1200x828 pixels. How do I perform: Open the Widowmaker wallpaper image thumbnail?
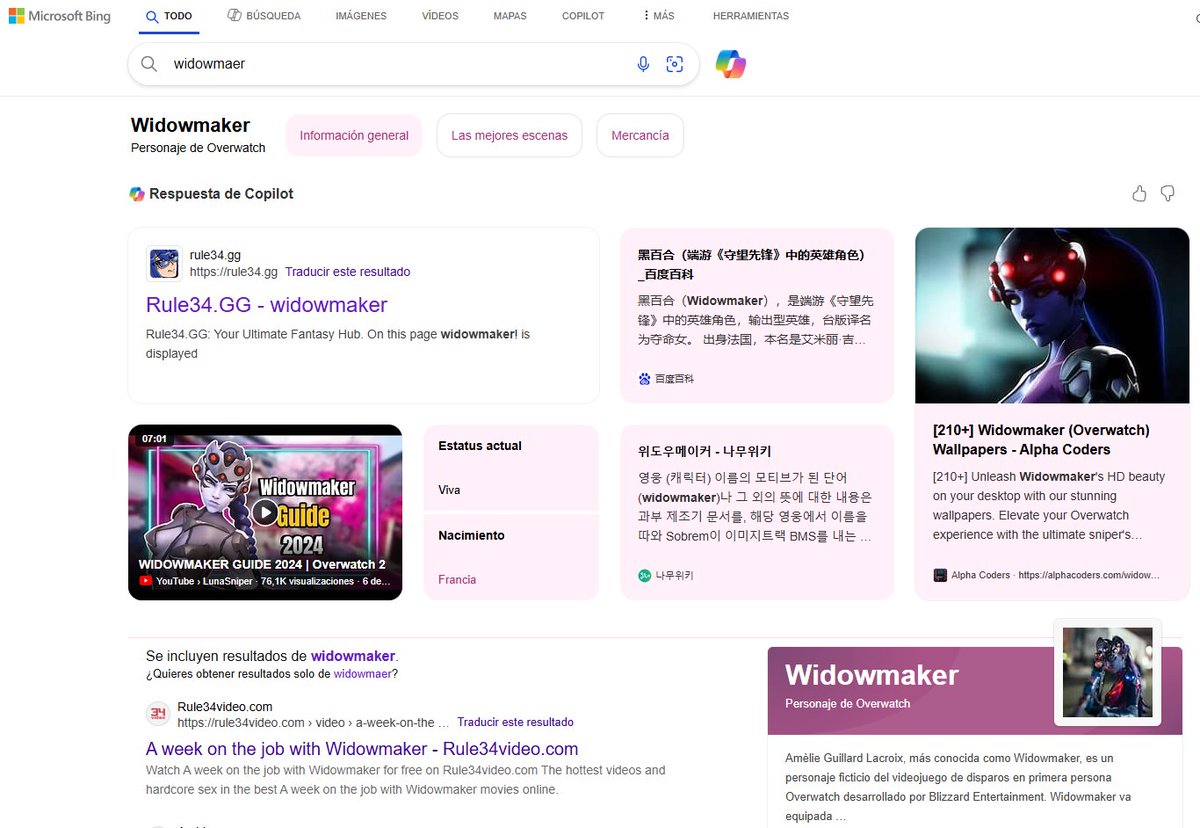click(1052, 315)
